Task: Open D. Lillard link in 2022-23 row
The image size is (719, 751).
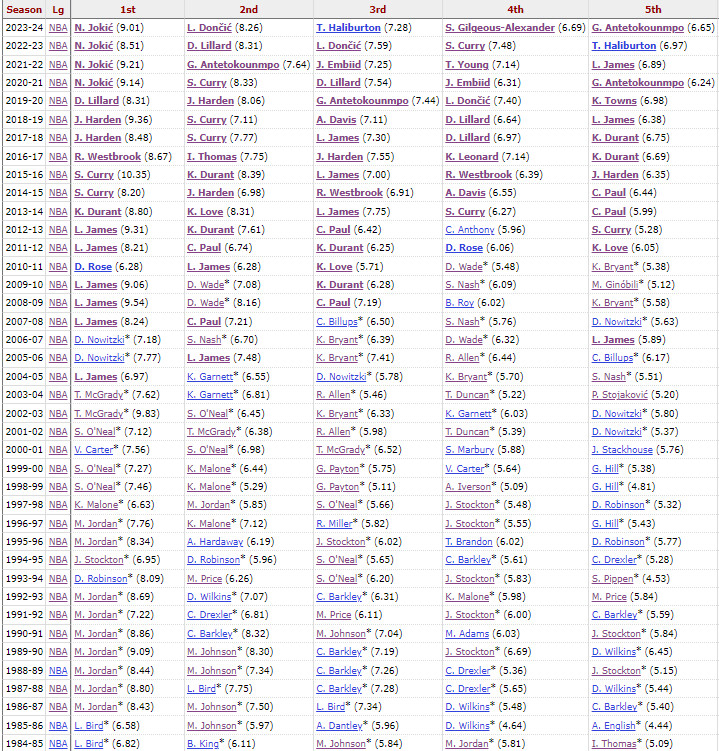Action: [209, 46]
